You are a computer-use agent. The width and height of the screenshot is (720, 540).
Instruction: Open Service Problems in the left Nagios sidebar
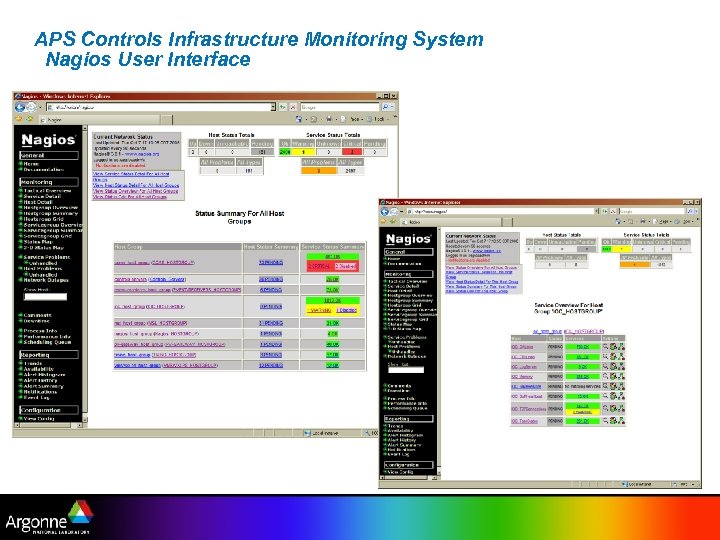tap(47, 257)
